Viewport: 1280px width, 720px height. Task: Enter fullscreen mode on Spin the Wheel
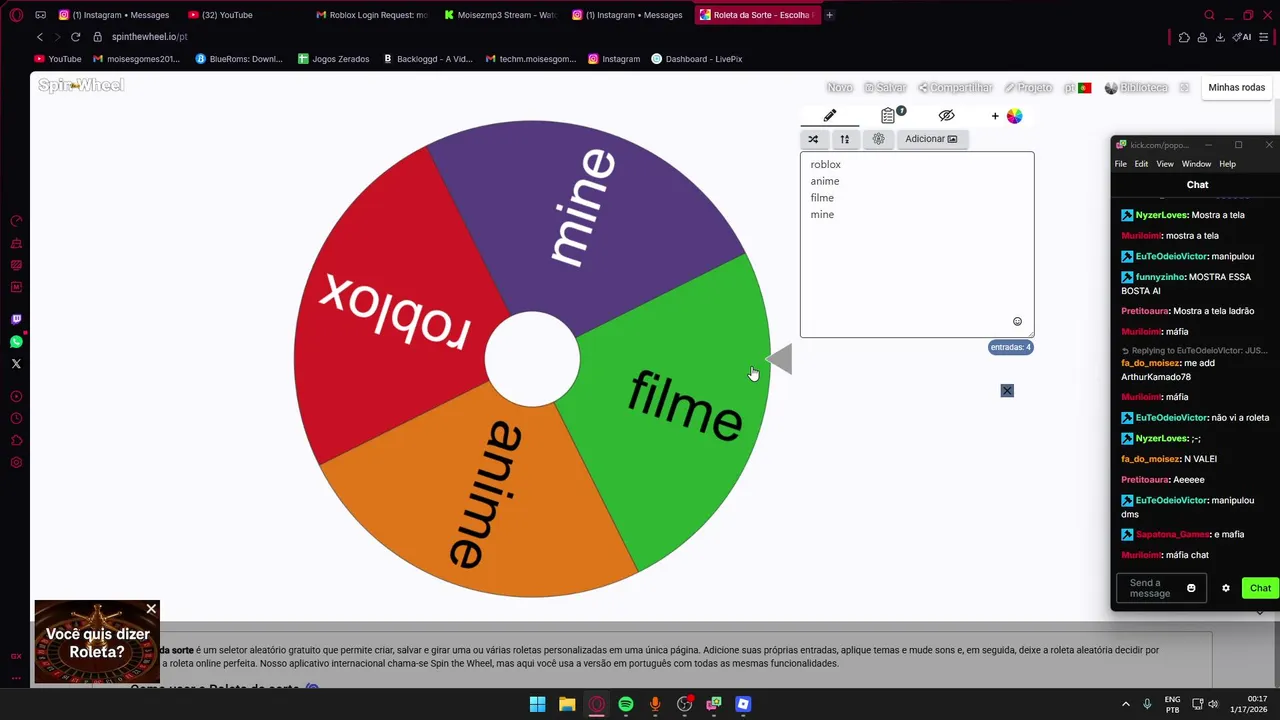pos(1184,88)
